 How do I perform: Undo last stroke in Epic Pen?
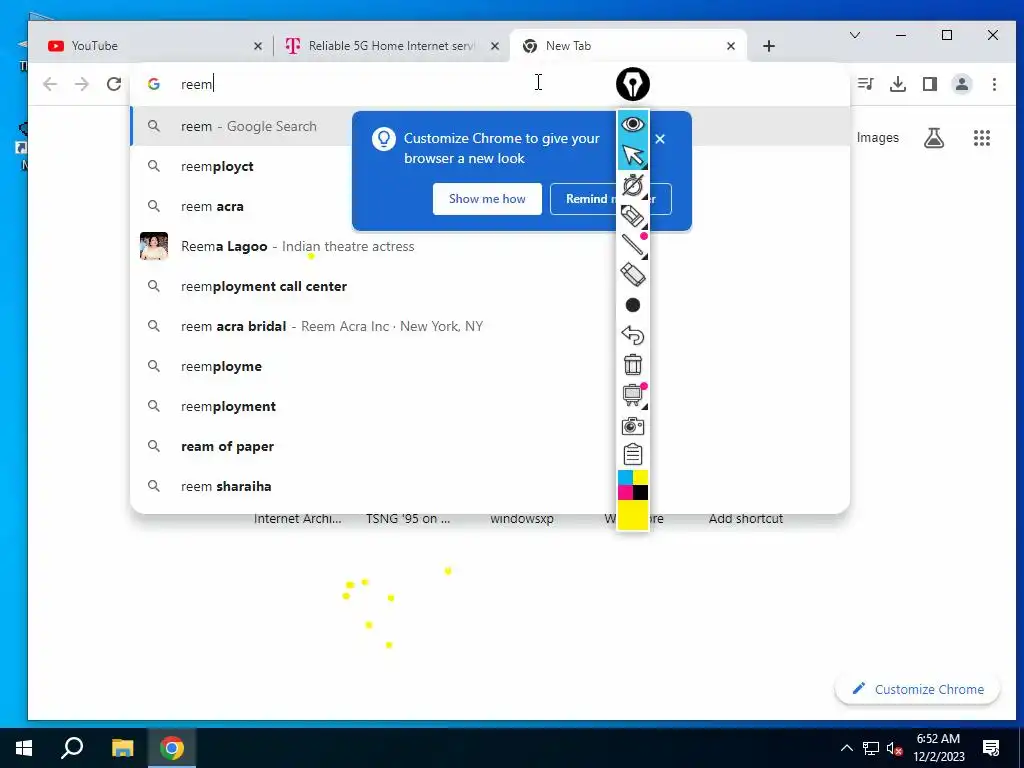pyautogui.click(x=632, y=335)
